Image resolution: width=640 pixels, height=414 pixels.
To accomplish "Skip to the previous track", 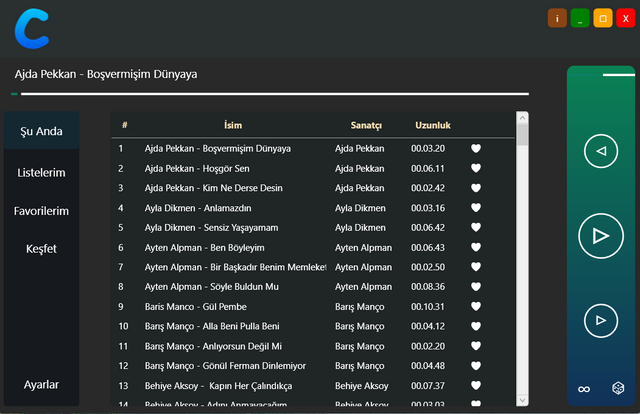I will coord(600,151).
